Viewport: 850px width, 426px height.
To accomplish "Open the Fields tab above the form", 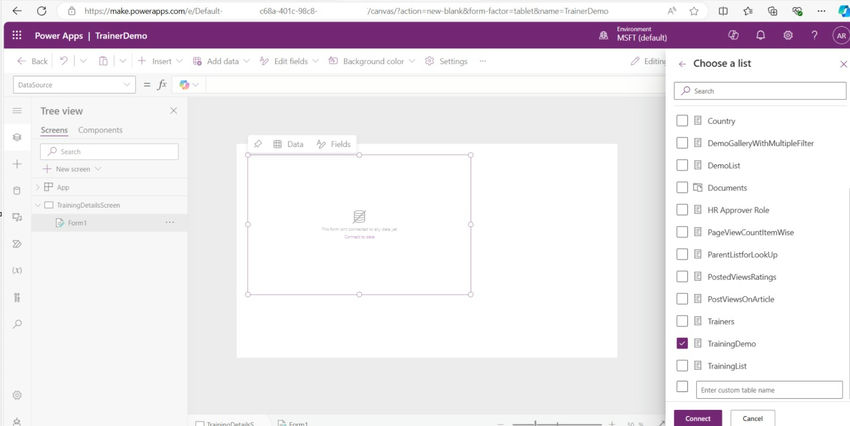I will pyautogui.click(x=333, y=144).
